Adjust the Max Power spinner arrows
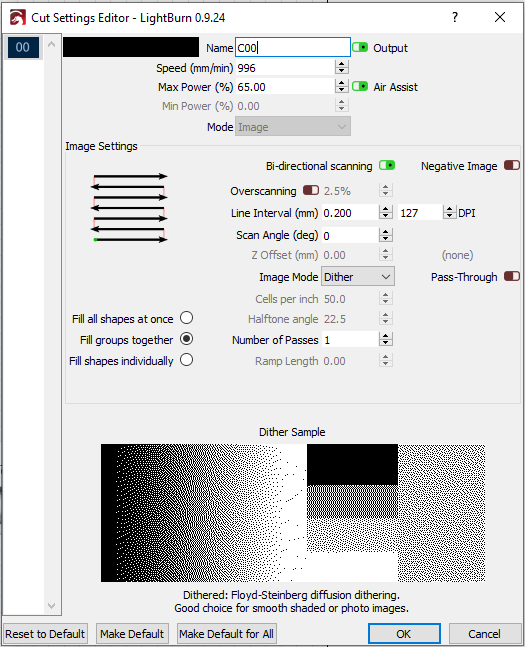 [342, 86]
